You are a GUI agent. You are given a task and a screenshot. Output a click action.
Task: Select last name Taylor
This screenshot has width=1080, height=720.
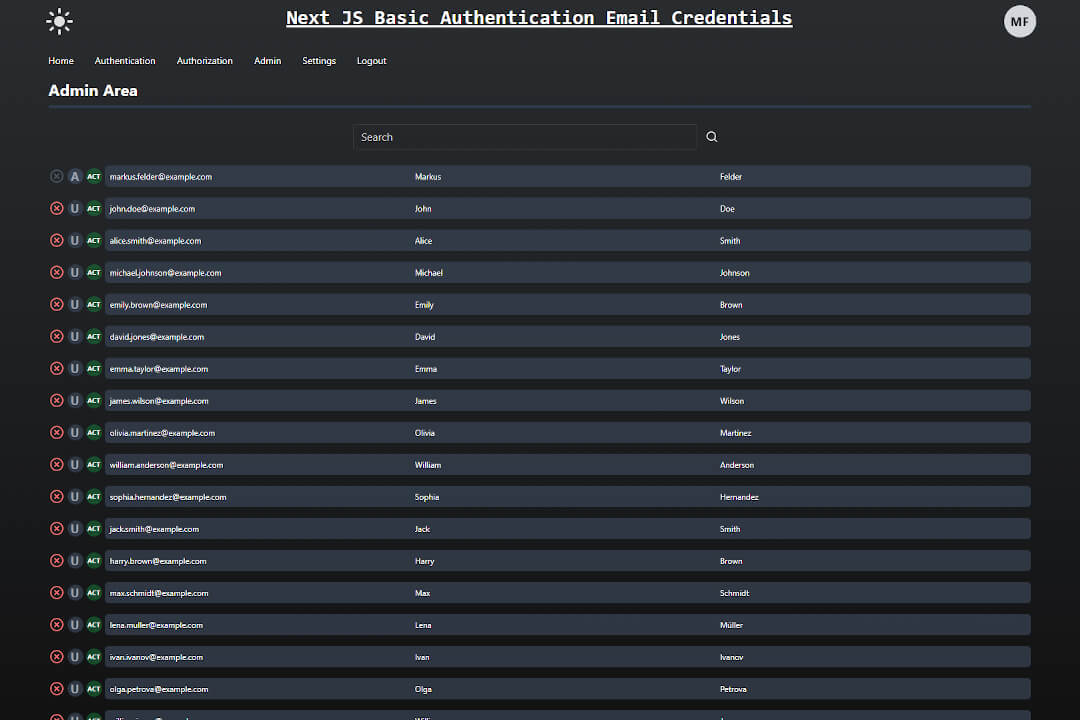(730, 369)
